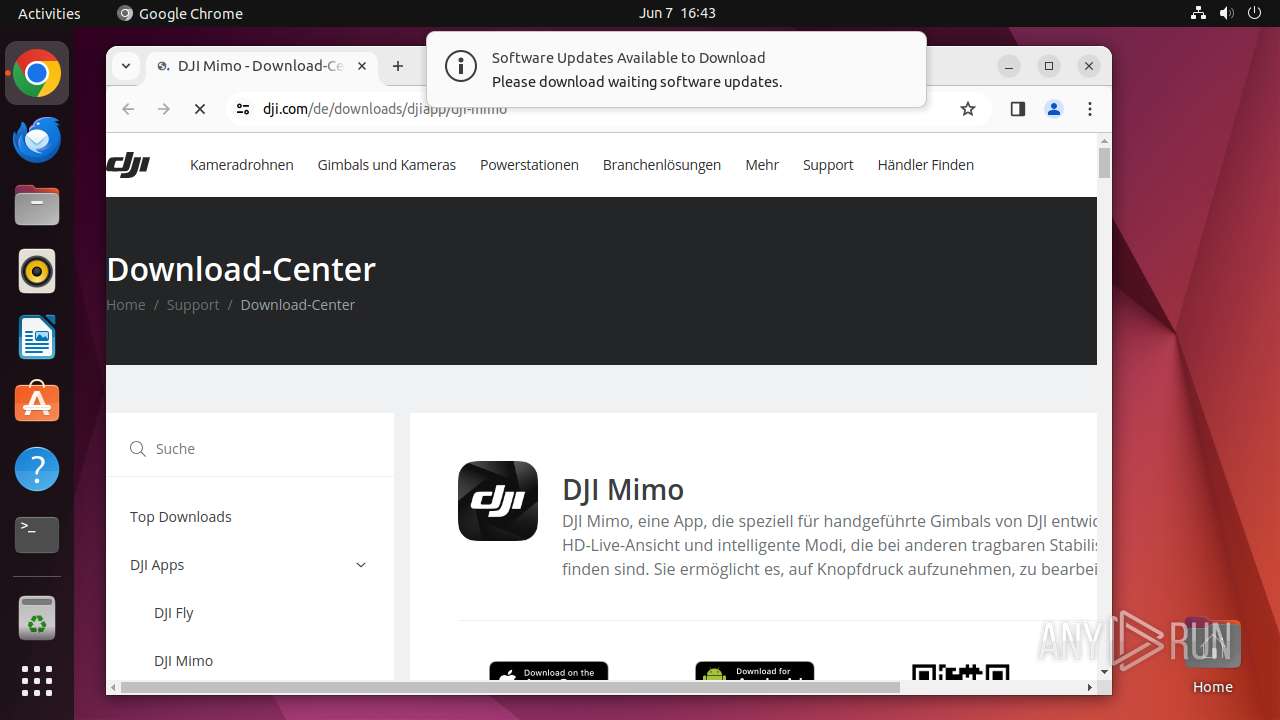Open the Mehr menu item
Screen dimensions: 1280x720
pyautogui.click(x=762, y=165)
